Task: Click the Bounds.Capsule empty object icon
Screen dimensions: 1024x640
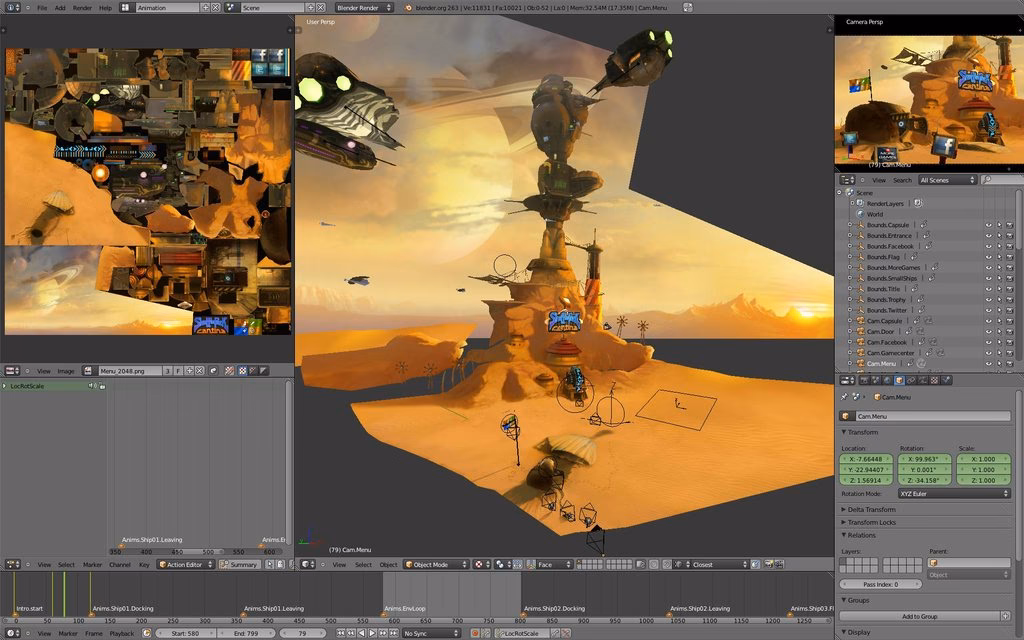Action: (861, 225)
